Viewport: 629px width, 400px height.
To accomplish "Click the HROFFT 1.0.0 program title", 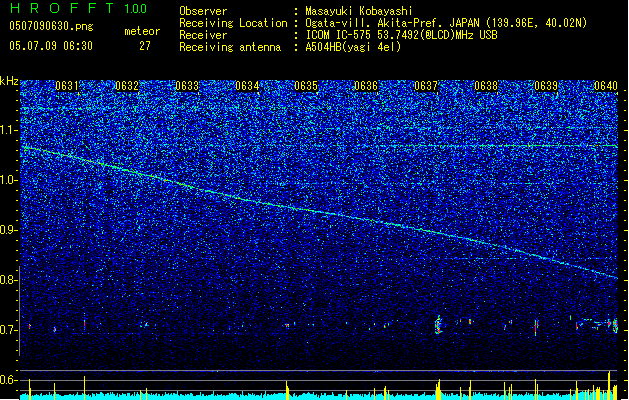I will coord(79,8).
